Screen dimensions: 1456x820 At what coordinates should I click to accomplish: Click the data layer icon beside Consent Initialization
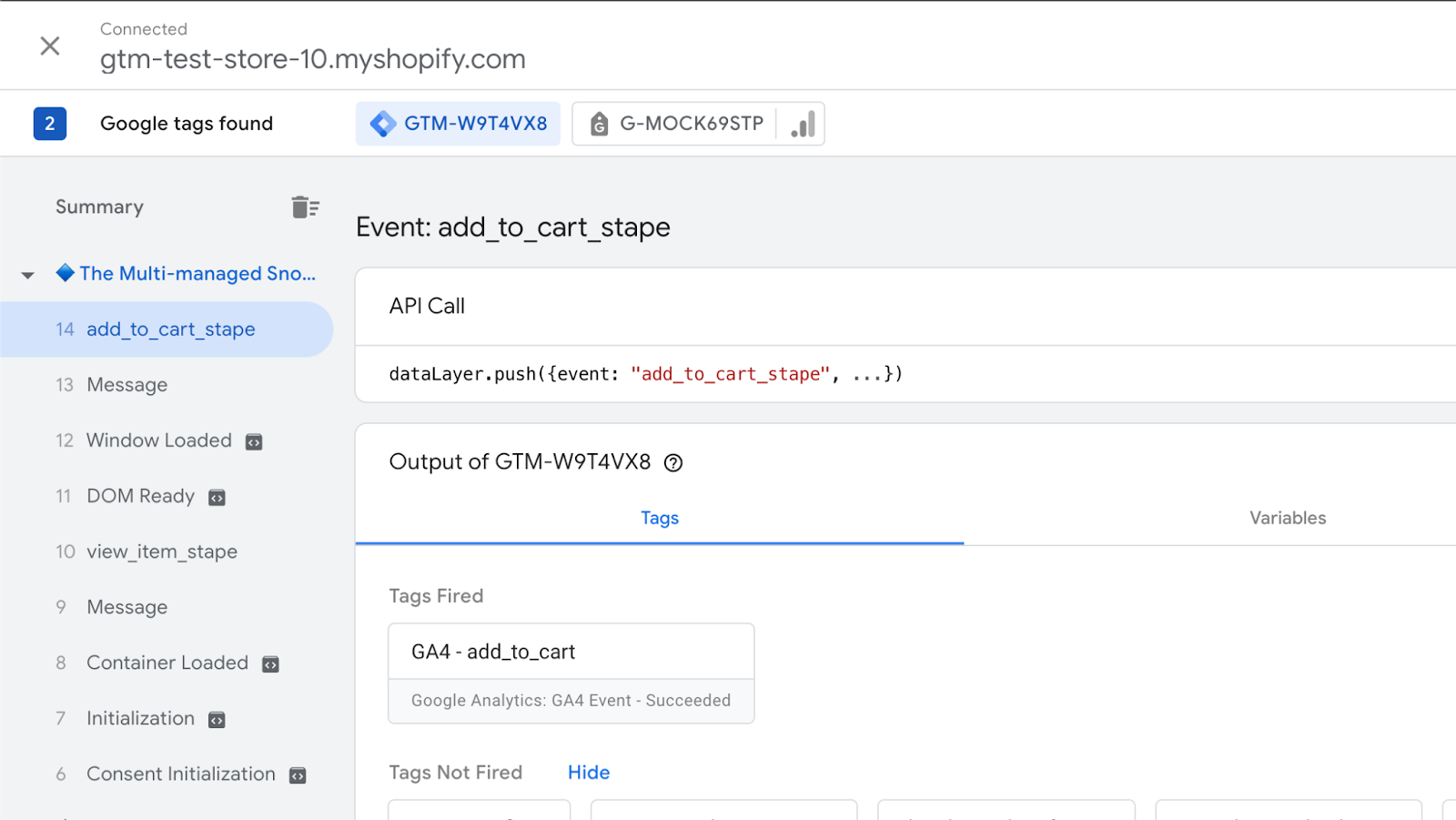[298, 774]
